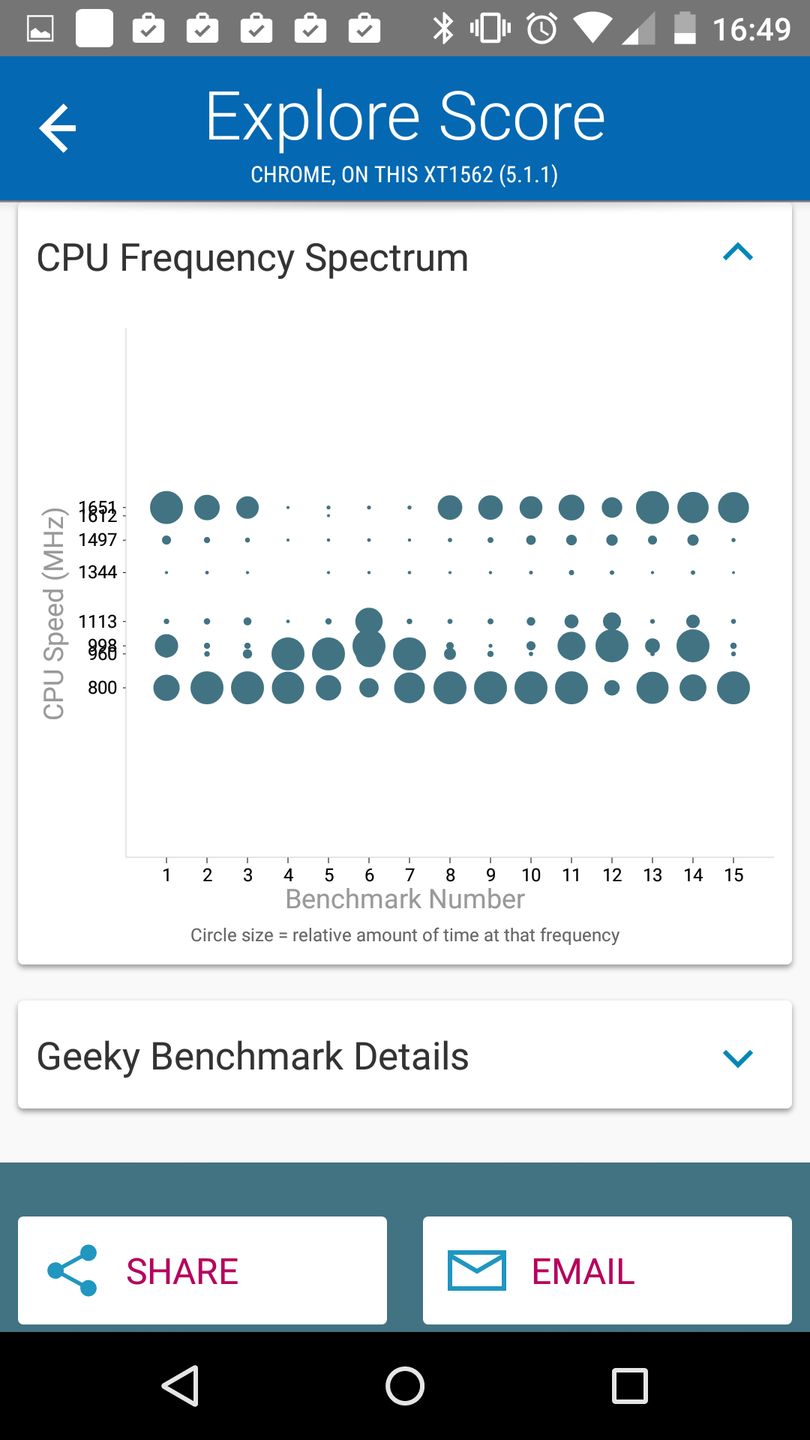Tap the image notification icon
Screen dimensions: 810x1440
(x=40, y=29)
